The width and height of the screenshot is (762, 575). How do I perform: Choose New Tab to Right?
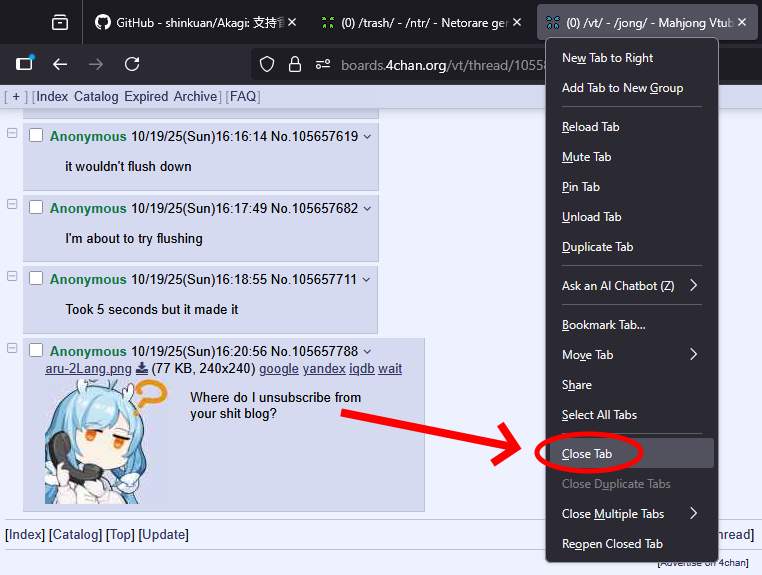click(x=632, y=58)
